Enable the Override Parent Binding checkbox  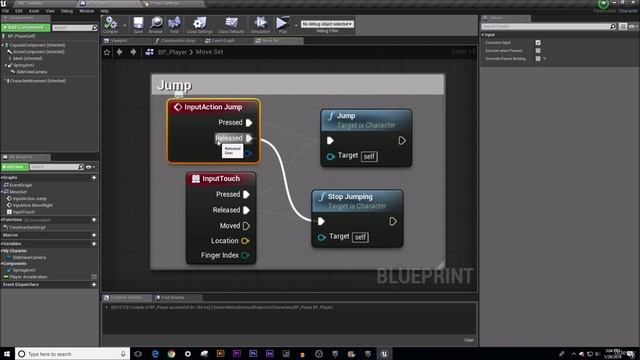(538, 59)
